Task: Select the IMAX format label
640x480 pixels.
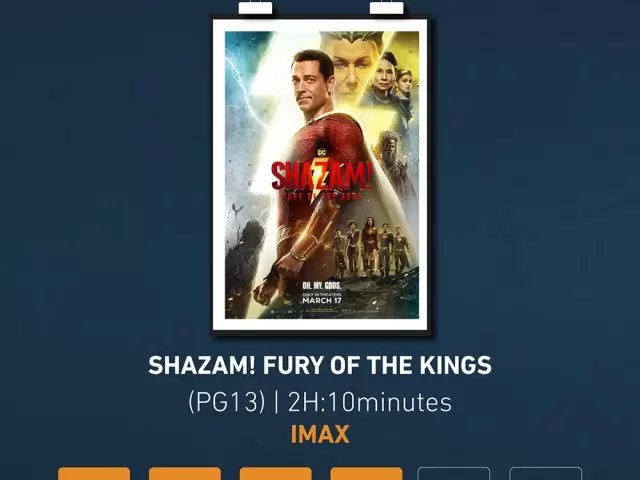Action: (x=320, y=434)
